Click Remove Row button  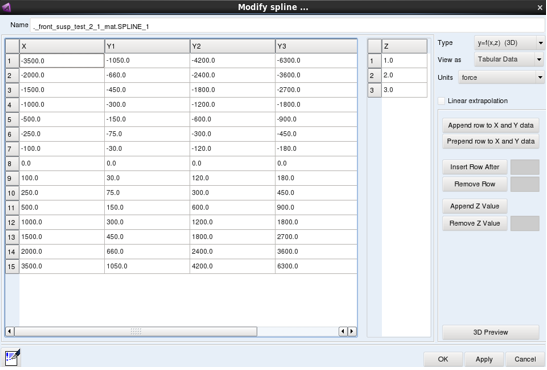coord(474,184)
